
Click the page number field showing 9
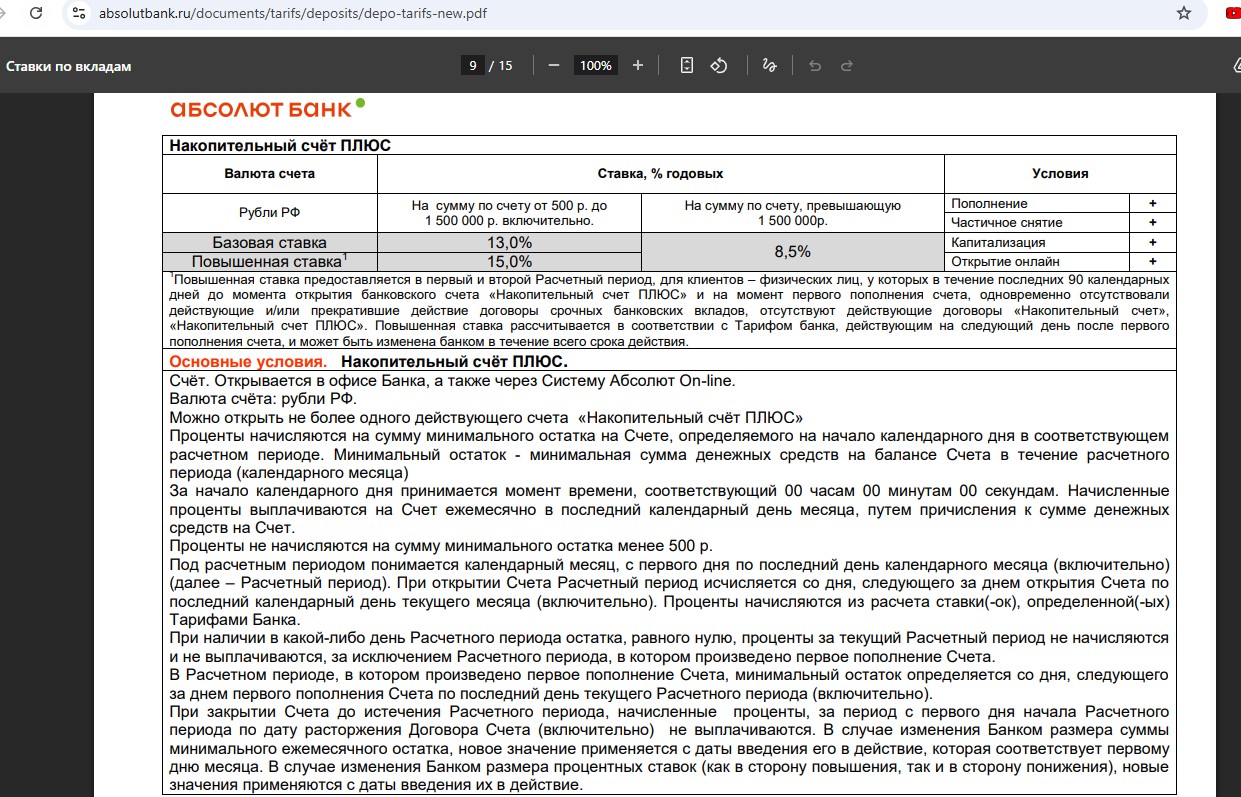(471, 65)
